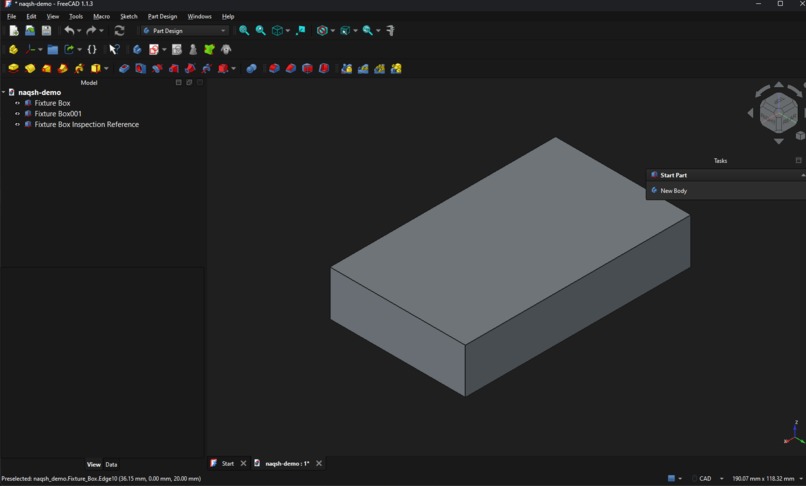
Task: Select the View properties tab
Action: point(94,465)
